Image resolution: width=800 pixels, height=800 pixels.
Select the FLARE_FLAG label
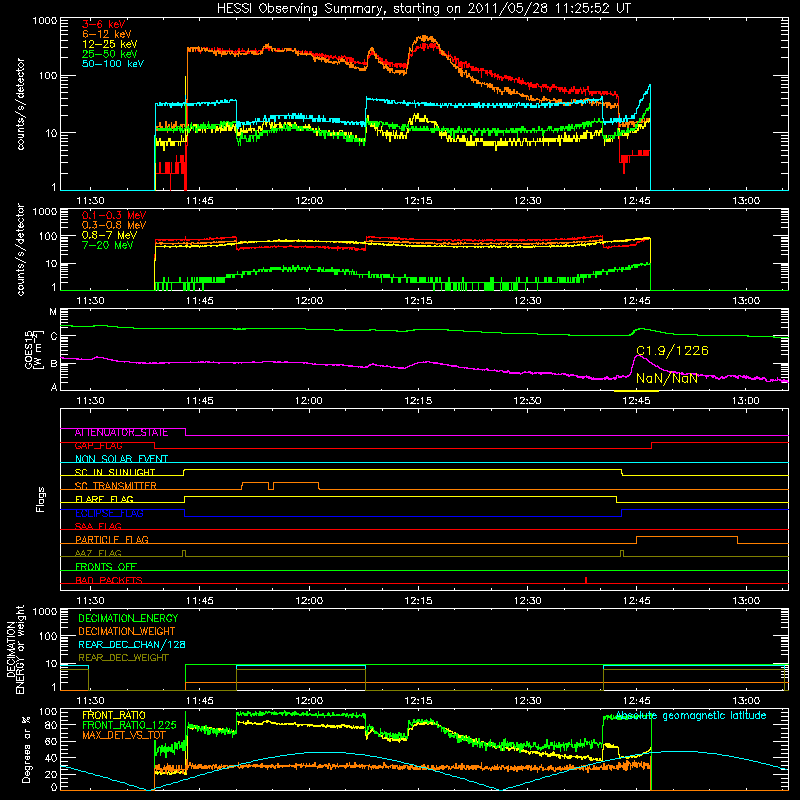104,499
